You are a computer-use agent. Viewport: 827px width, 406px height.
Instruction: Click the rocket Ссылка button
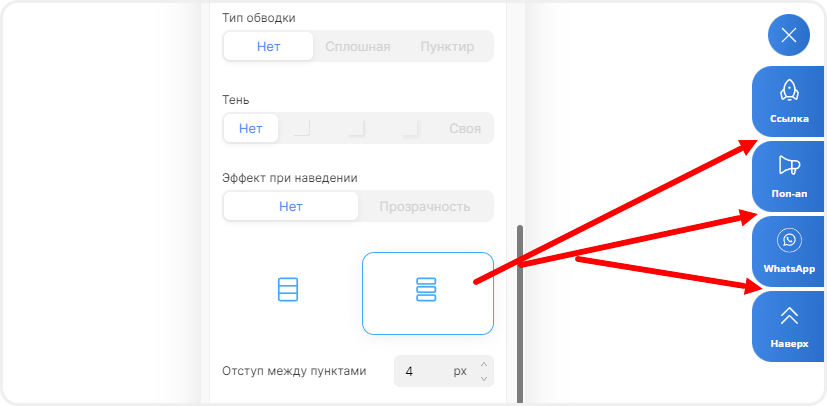(x=788, y=101)
